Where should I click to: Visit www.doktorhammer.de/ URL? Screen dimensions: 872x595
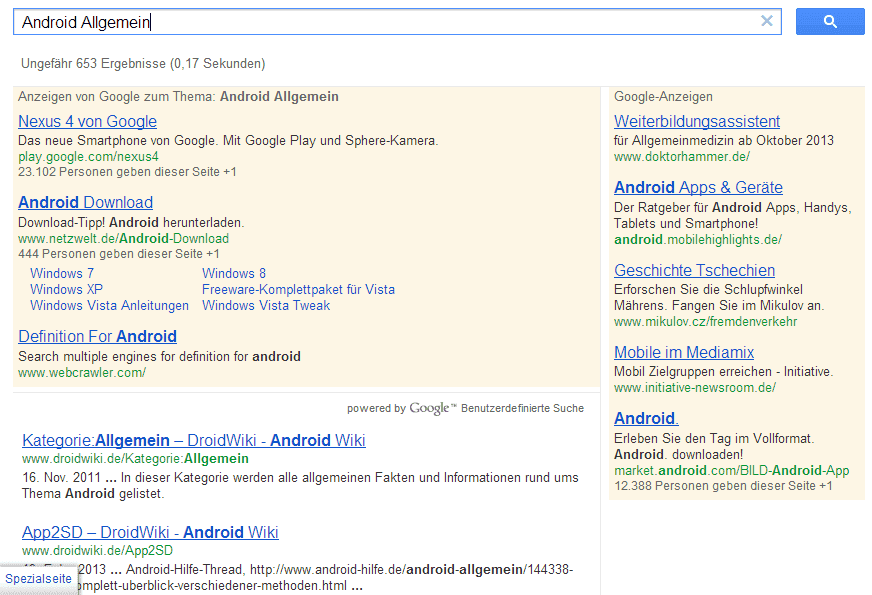[x=682, y=157]
